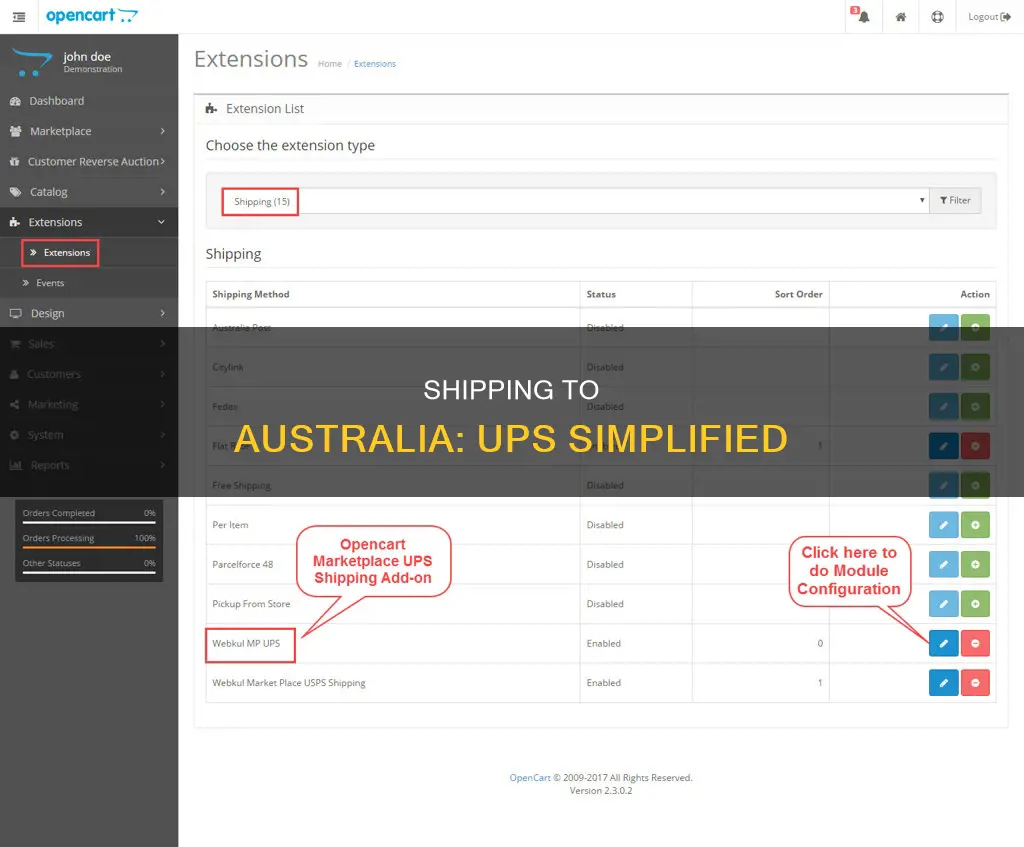The image size is (1024, 847).
Task: Click the Parcelforce 48 row text
Action: (x=243, y=564)
